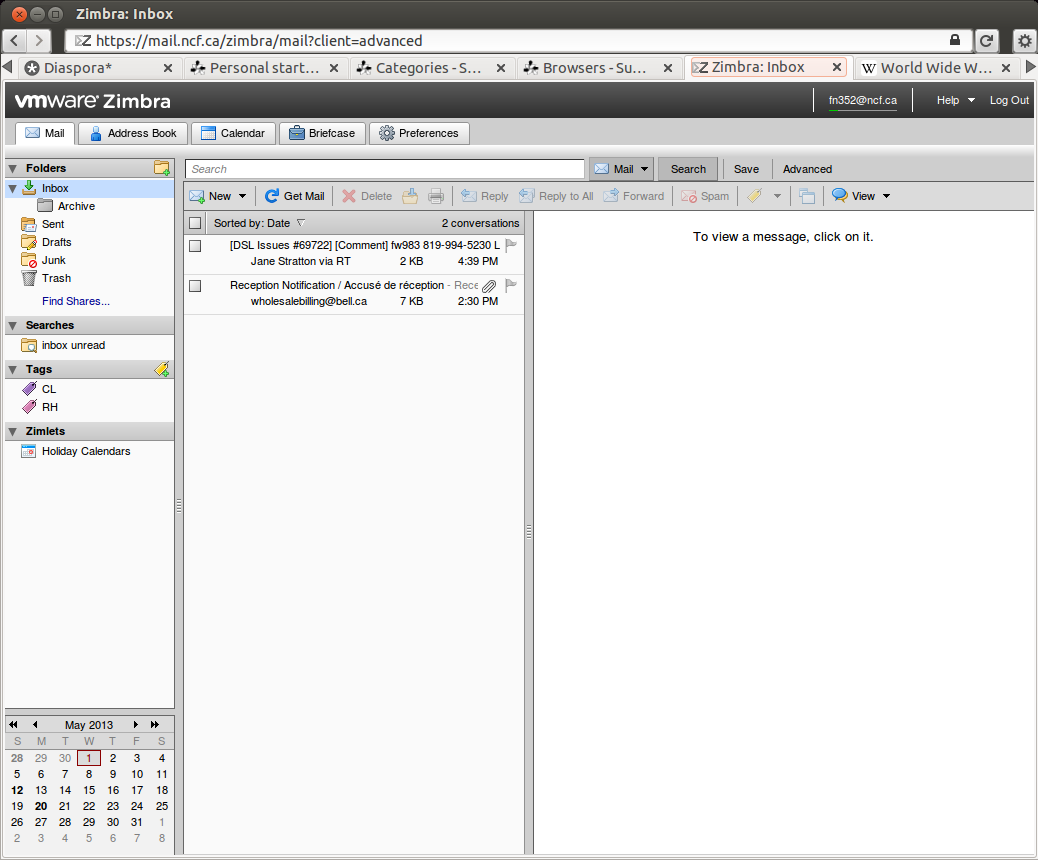Collapse the Searches section

(13, 326)
